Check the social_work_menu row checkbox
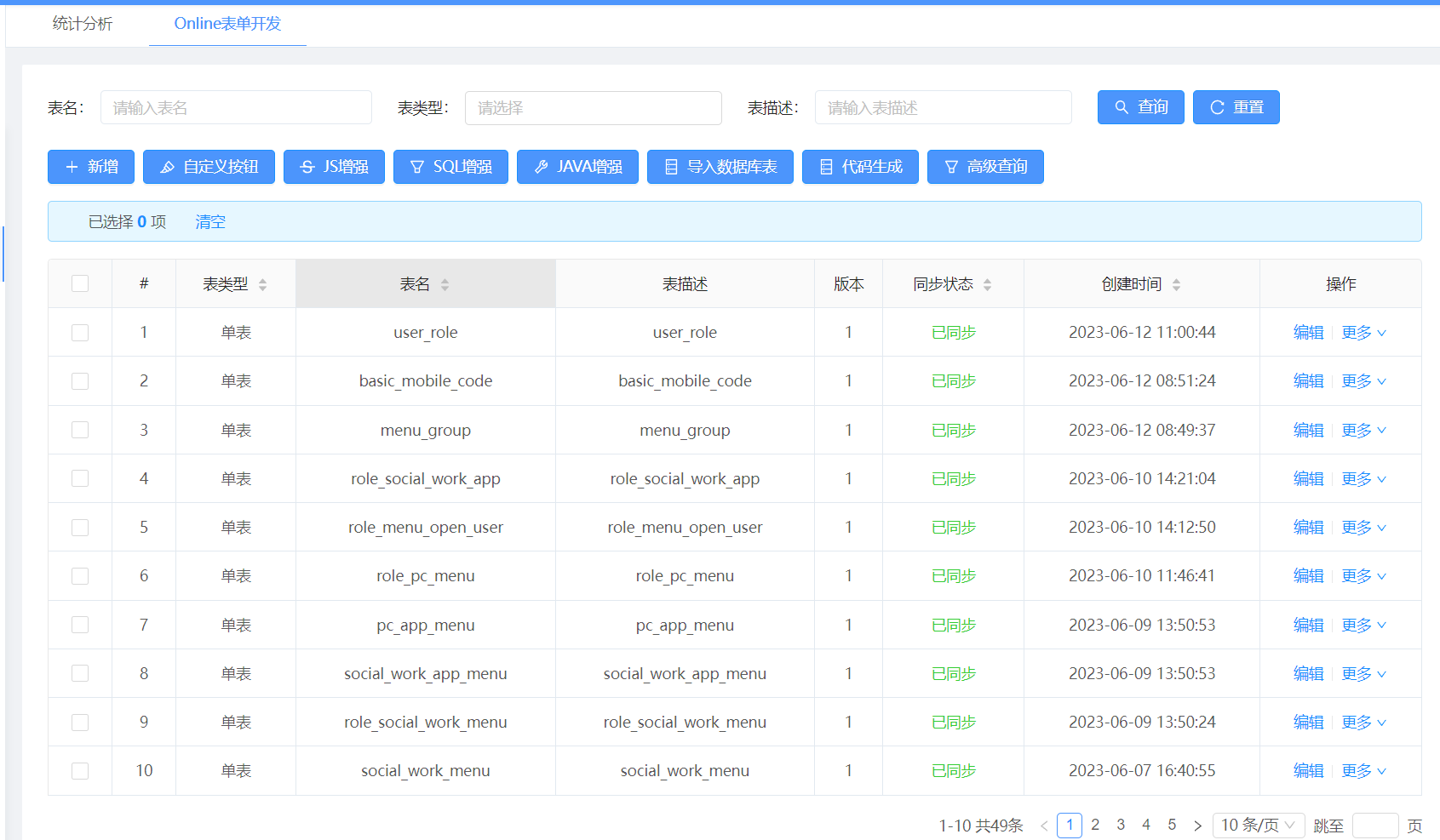 click(80, 771)
